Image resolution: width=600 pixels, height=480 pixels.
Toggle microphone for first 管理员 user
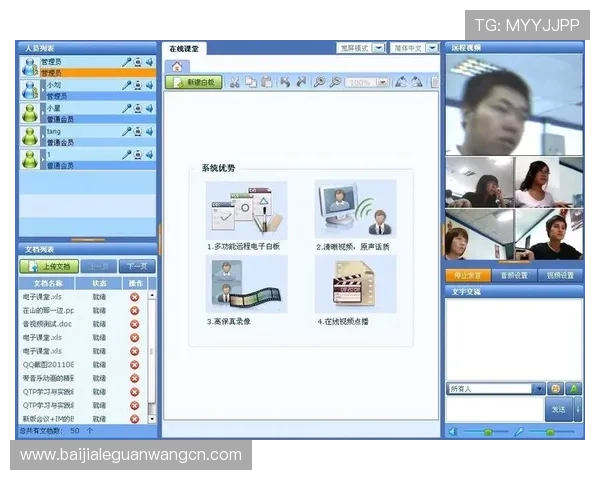click(127, 62)
